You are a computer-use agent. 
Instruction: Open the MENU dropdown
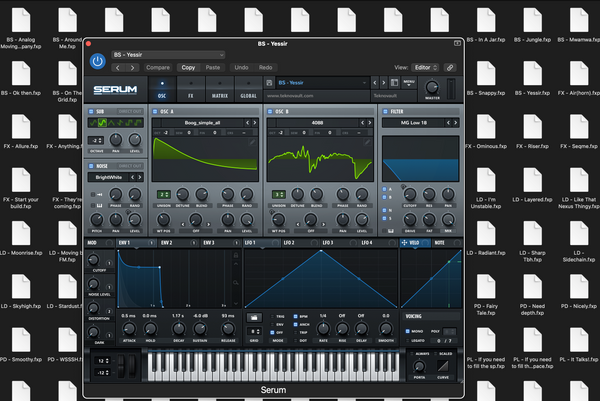click(x=409, y=83)
